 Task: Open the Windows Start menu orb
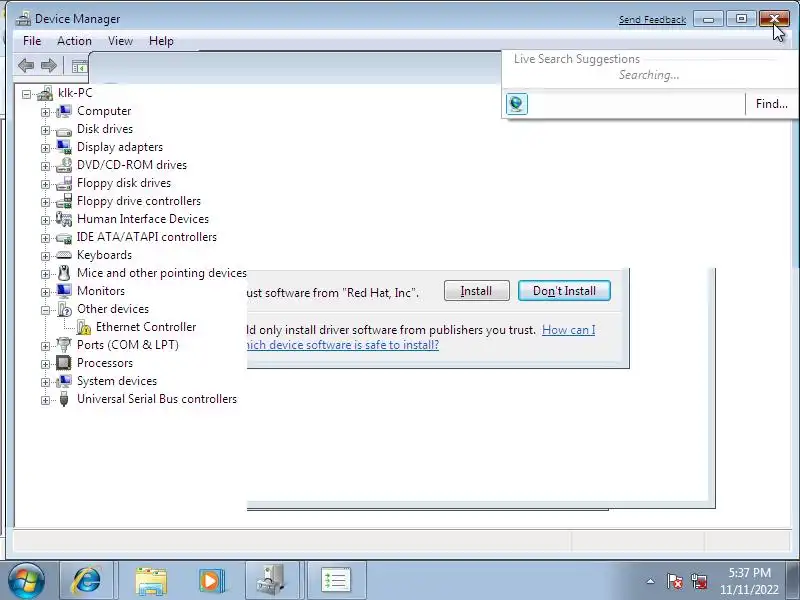coord(26,581)
